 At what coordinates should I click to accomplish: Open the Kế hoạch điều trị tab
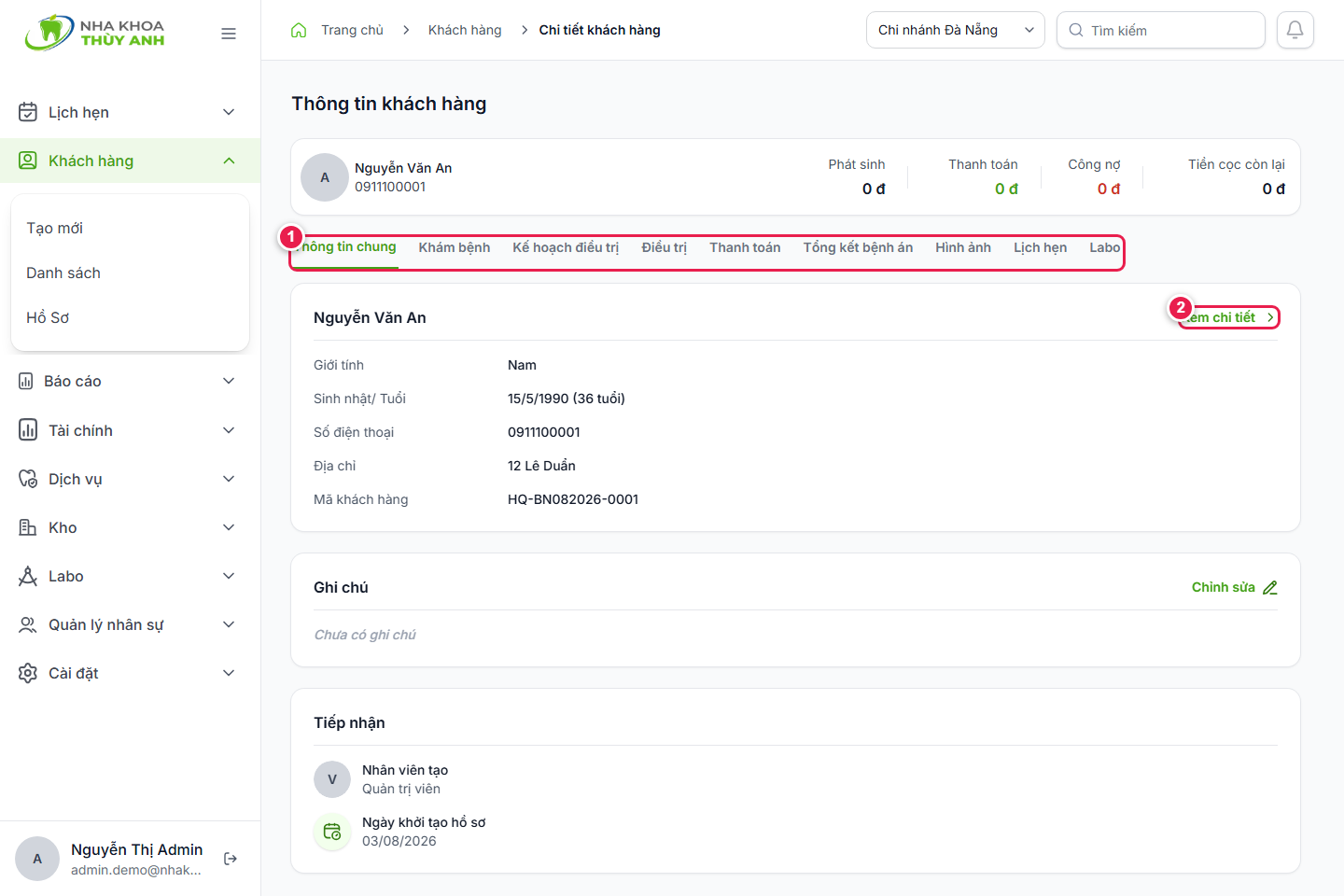point(566,247)
